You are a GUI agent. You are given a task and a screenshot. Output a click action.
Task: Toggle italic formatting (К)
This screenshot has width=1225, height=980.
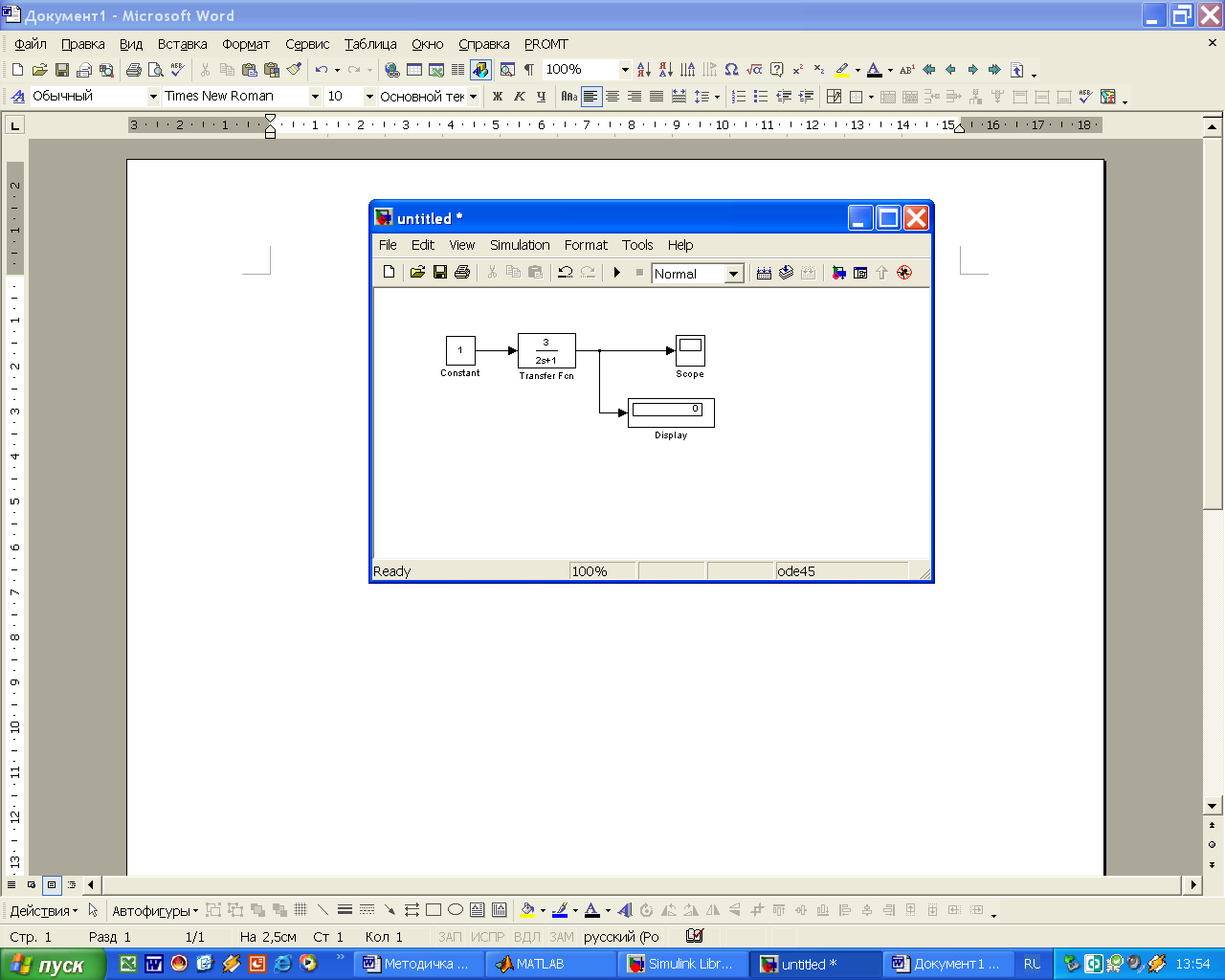click(519, 97)
